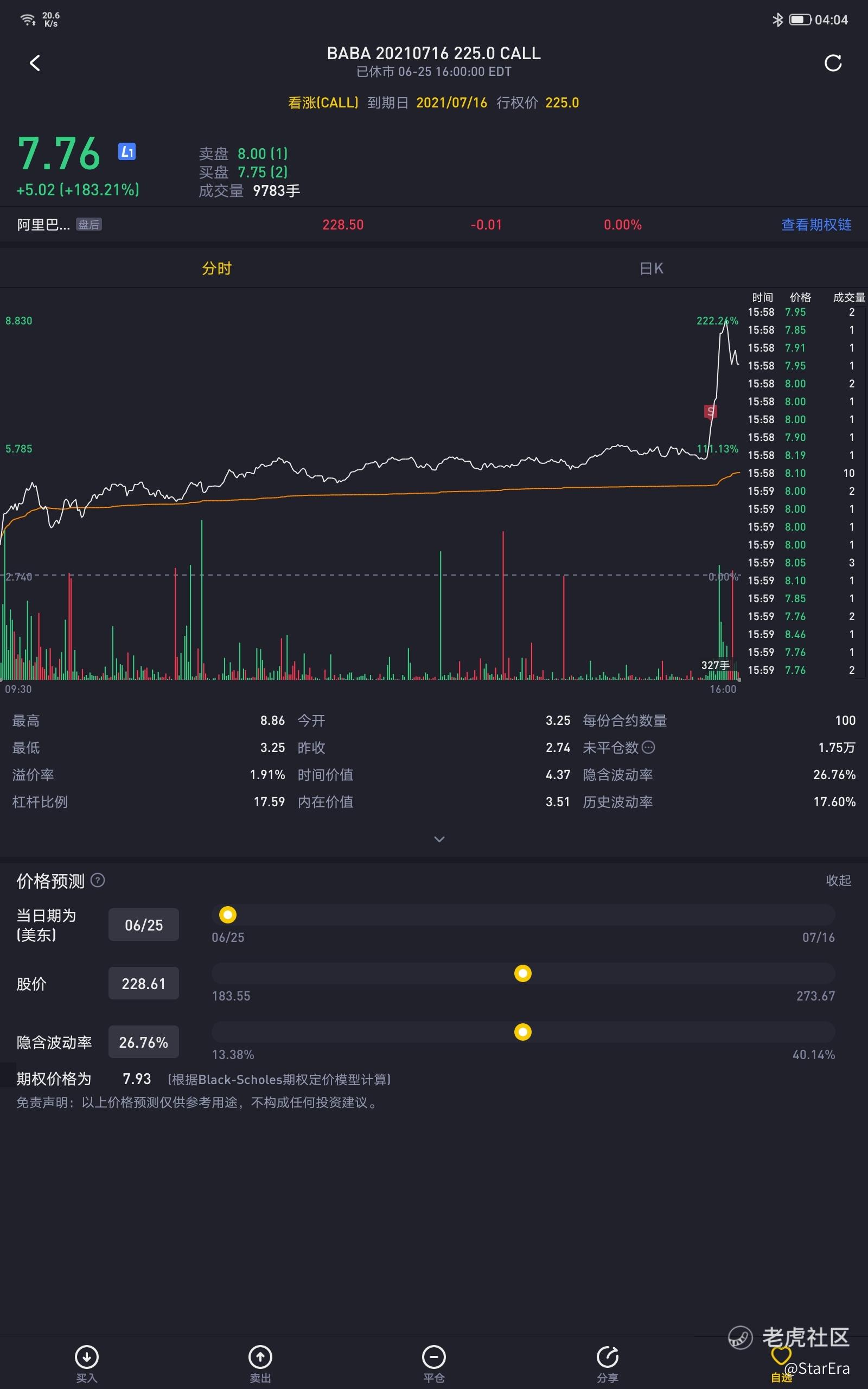868x1389 pixels.
Task: Tap the 内在价值 3.51 value
Action: click(558, 802)
